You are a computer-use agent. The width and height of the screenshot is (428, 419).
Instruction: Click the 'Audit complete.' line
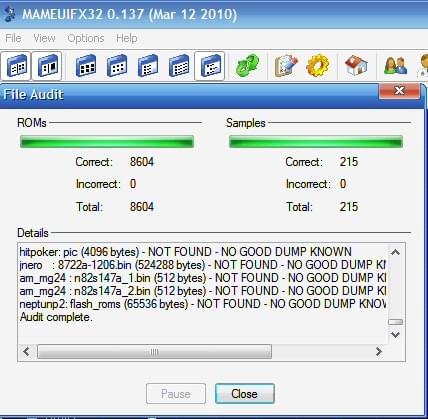(56, 317)
